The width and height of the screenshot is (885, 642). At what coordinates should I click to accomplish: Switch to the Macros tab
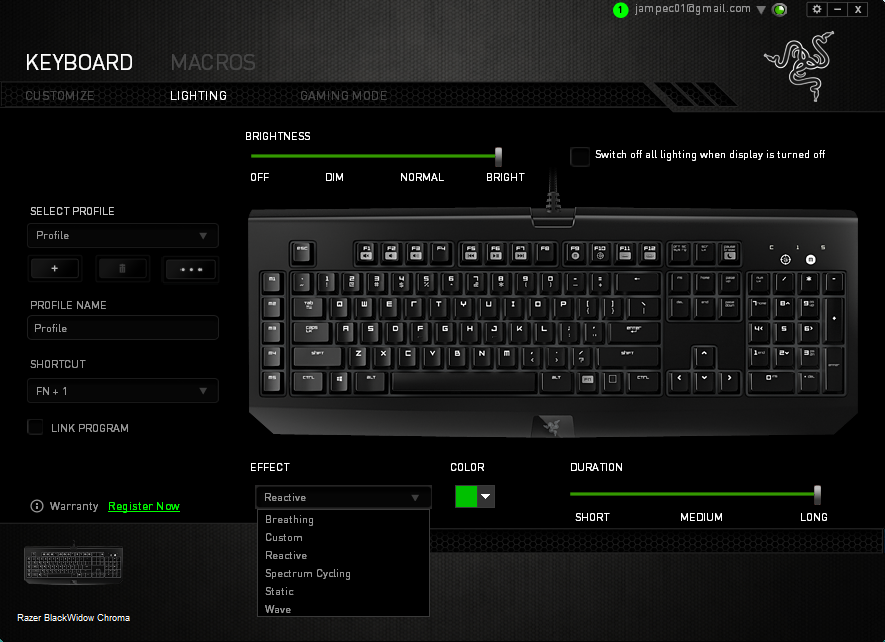pyautogui.click(x=213, y=62)
